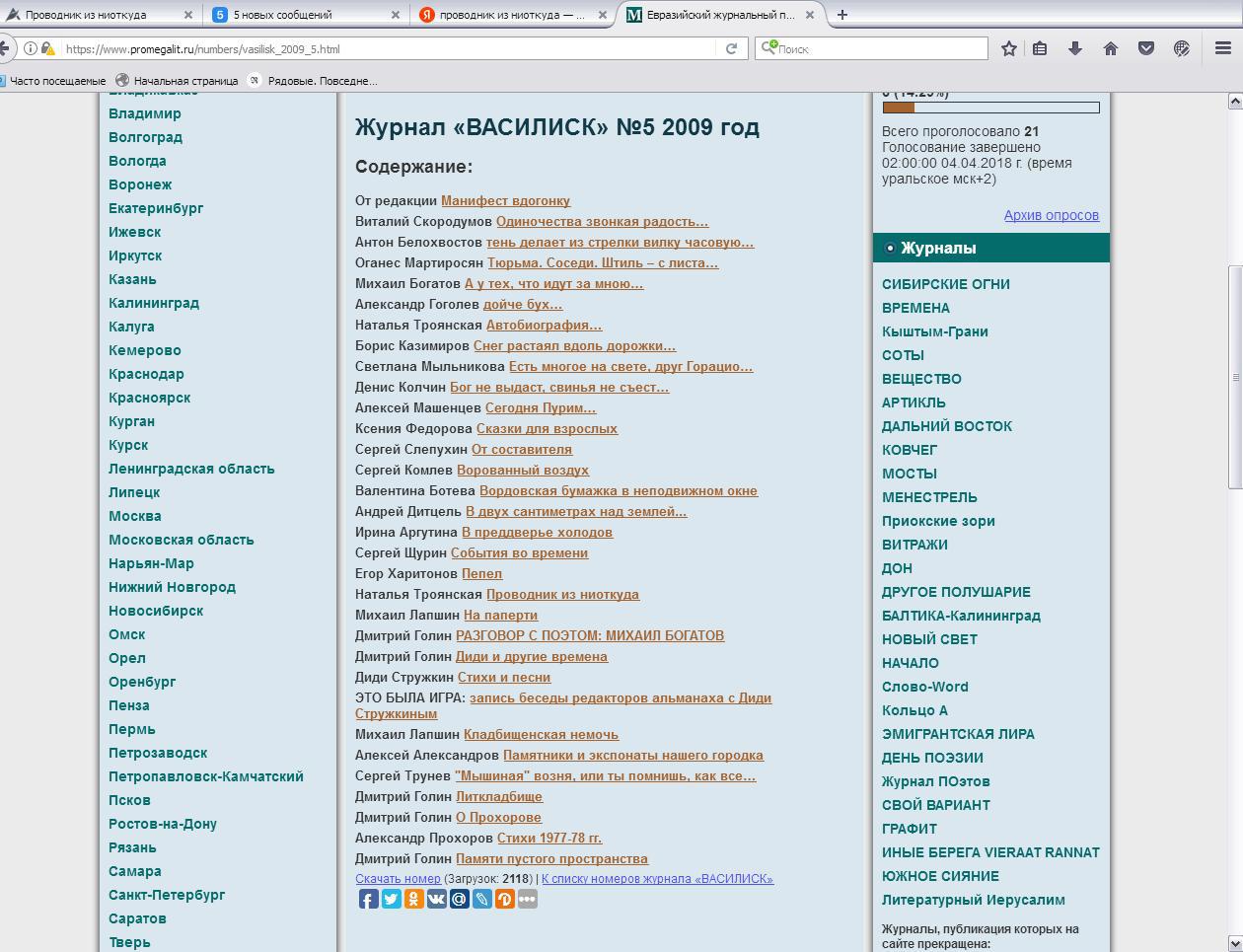
Task: Share page on Odnoklassniki
Action: 413,899
